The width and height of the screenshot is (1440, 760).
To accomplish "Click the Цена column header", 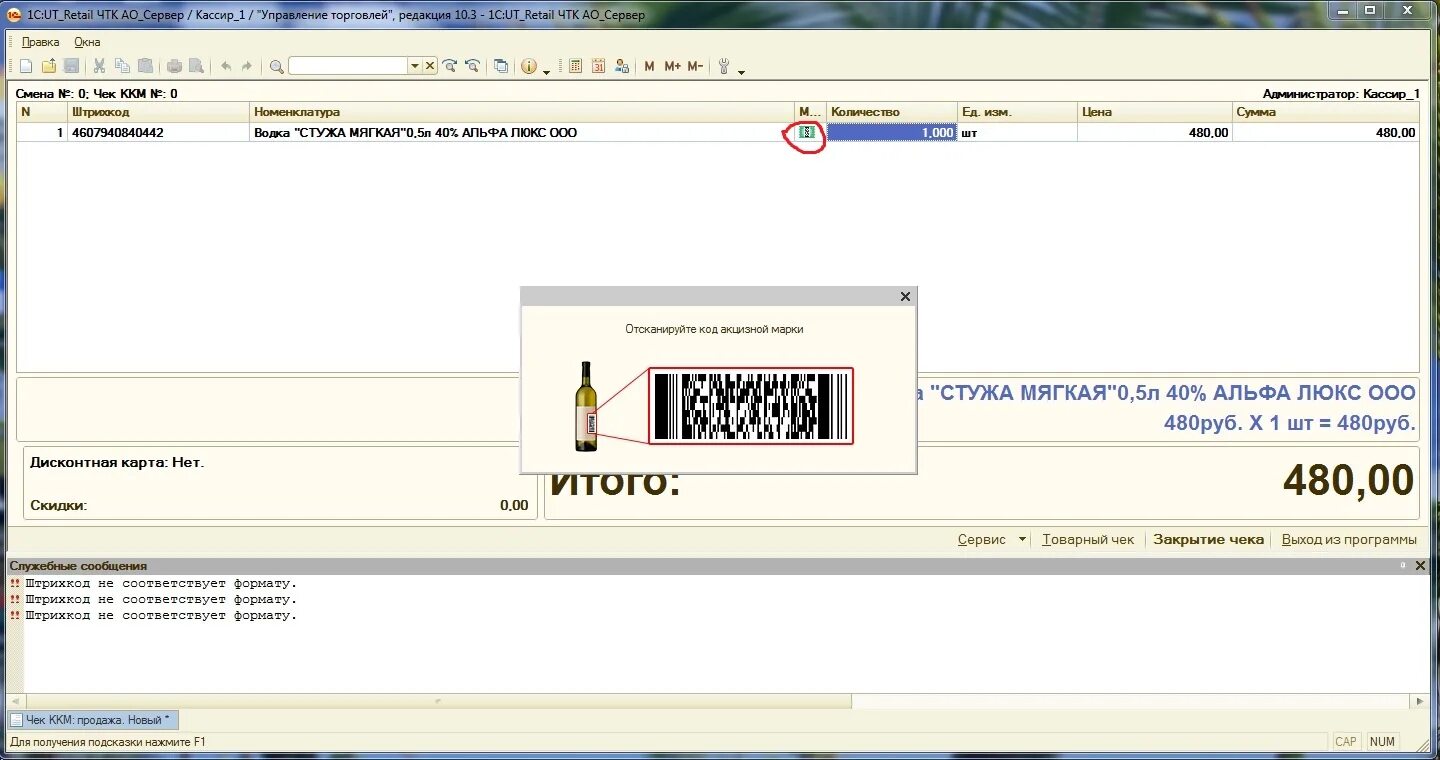I will pyautogui.click(x=1155, y=112).
